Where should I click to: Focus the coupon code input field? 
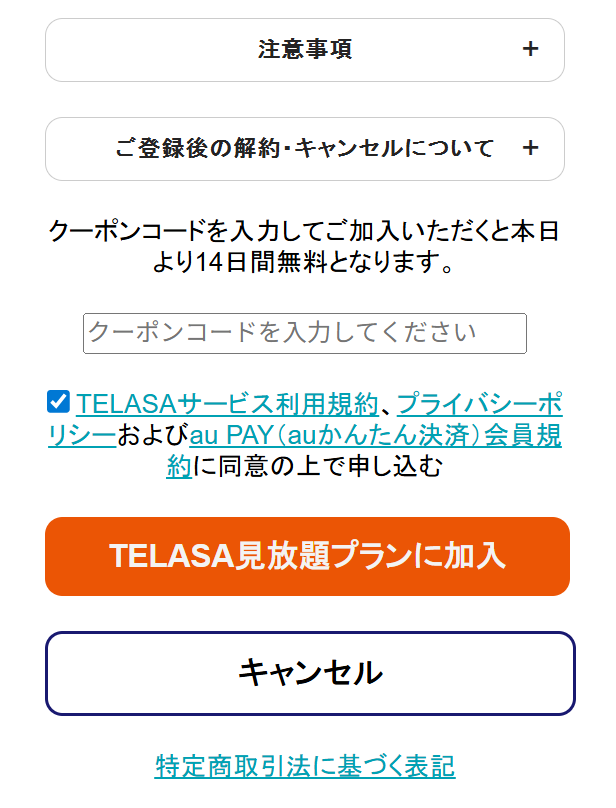pos(304,333)
